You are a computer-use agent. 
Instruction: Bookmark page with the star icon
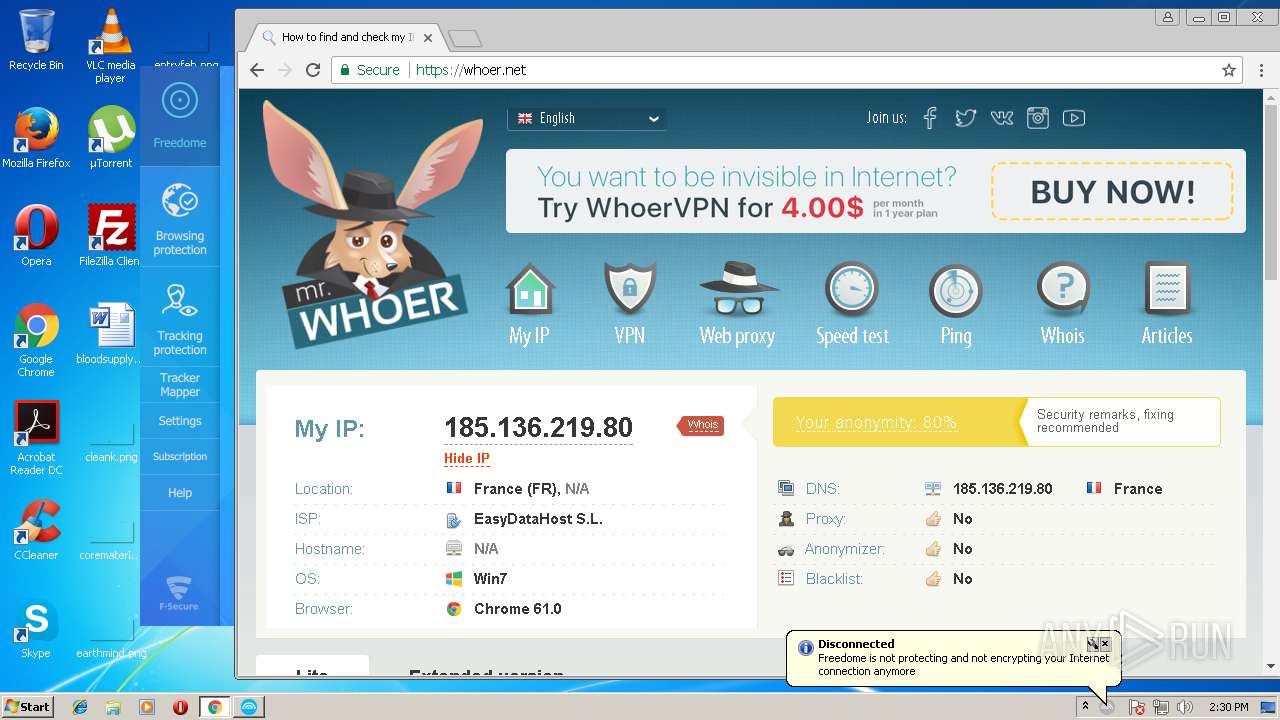1229,70
